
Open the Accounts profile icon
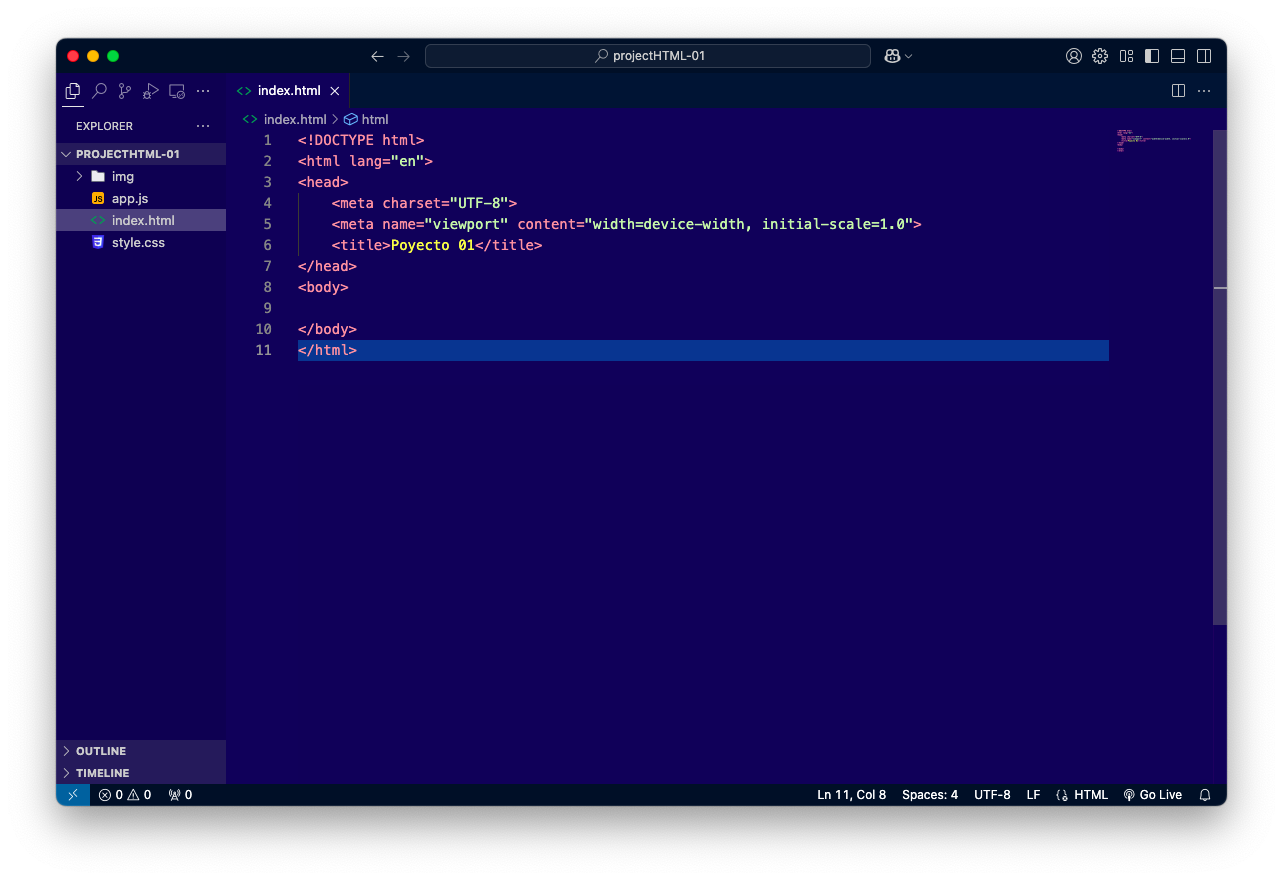point(1074,56)
